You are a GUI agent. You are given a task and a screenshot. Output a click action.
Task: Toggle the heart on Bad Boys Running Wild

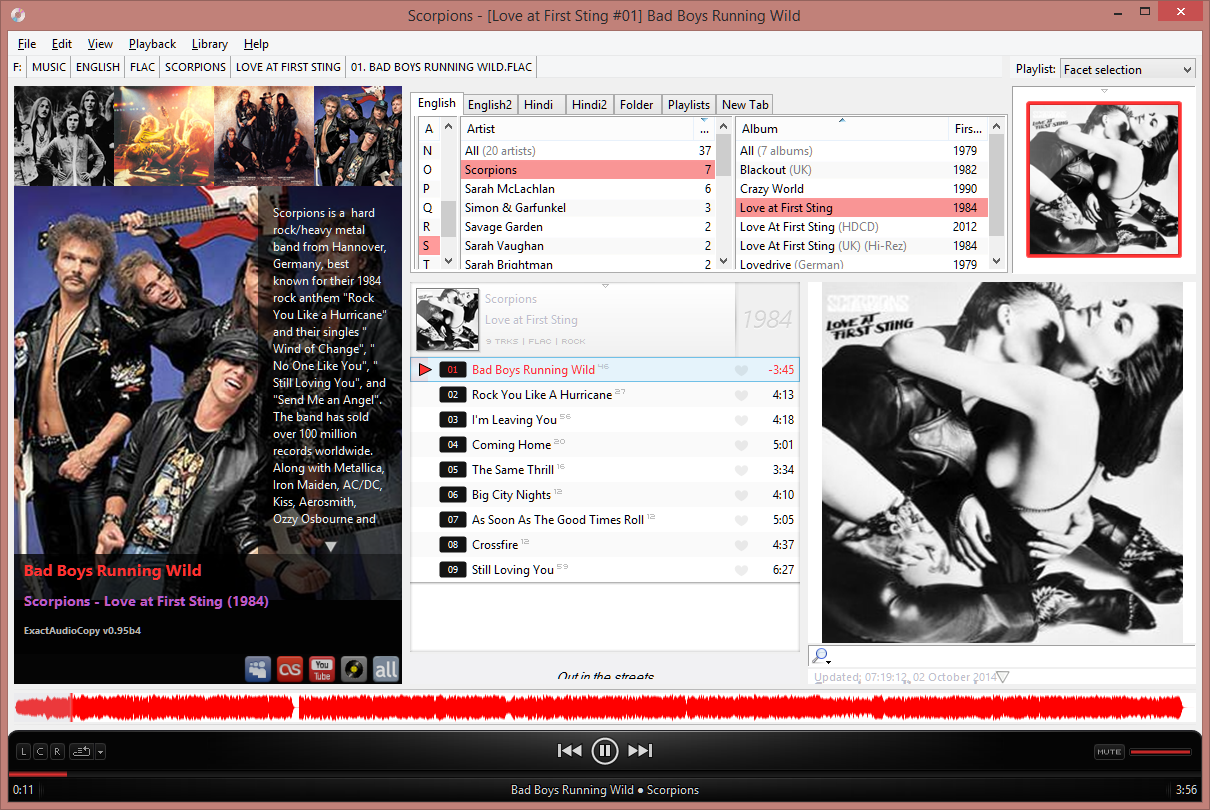[741, 371]
